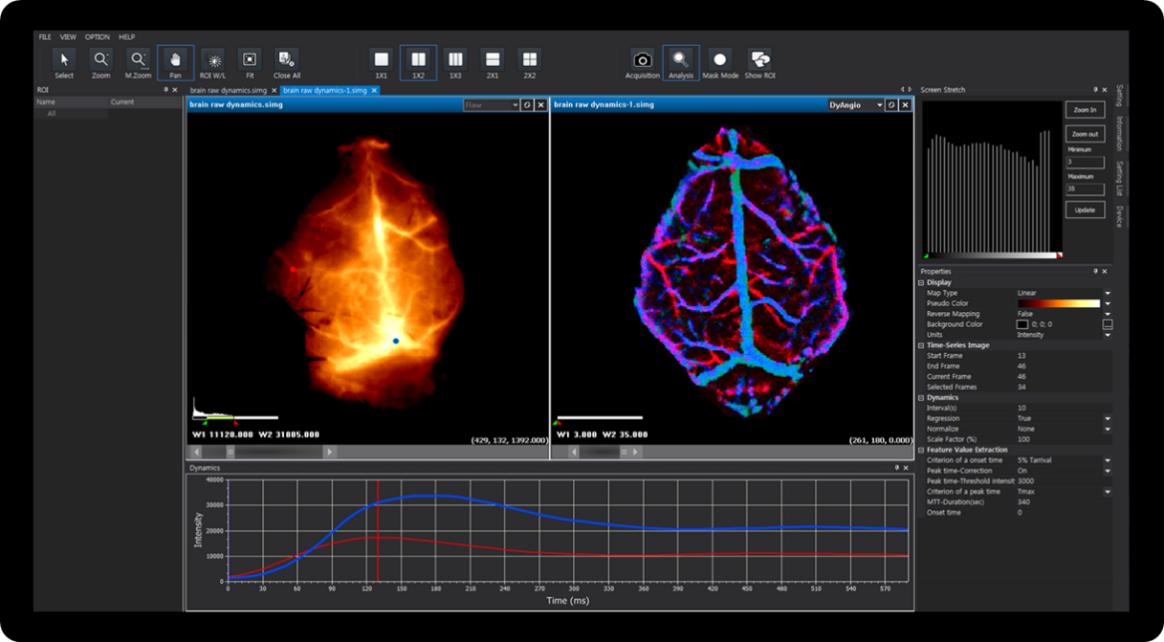The image size is (1164, 642).
Task: Select the Pan hand tool
Action: [x=175, y=62]
